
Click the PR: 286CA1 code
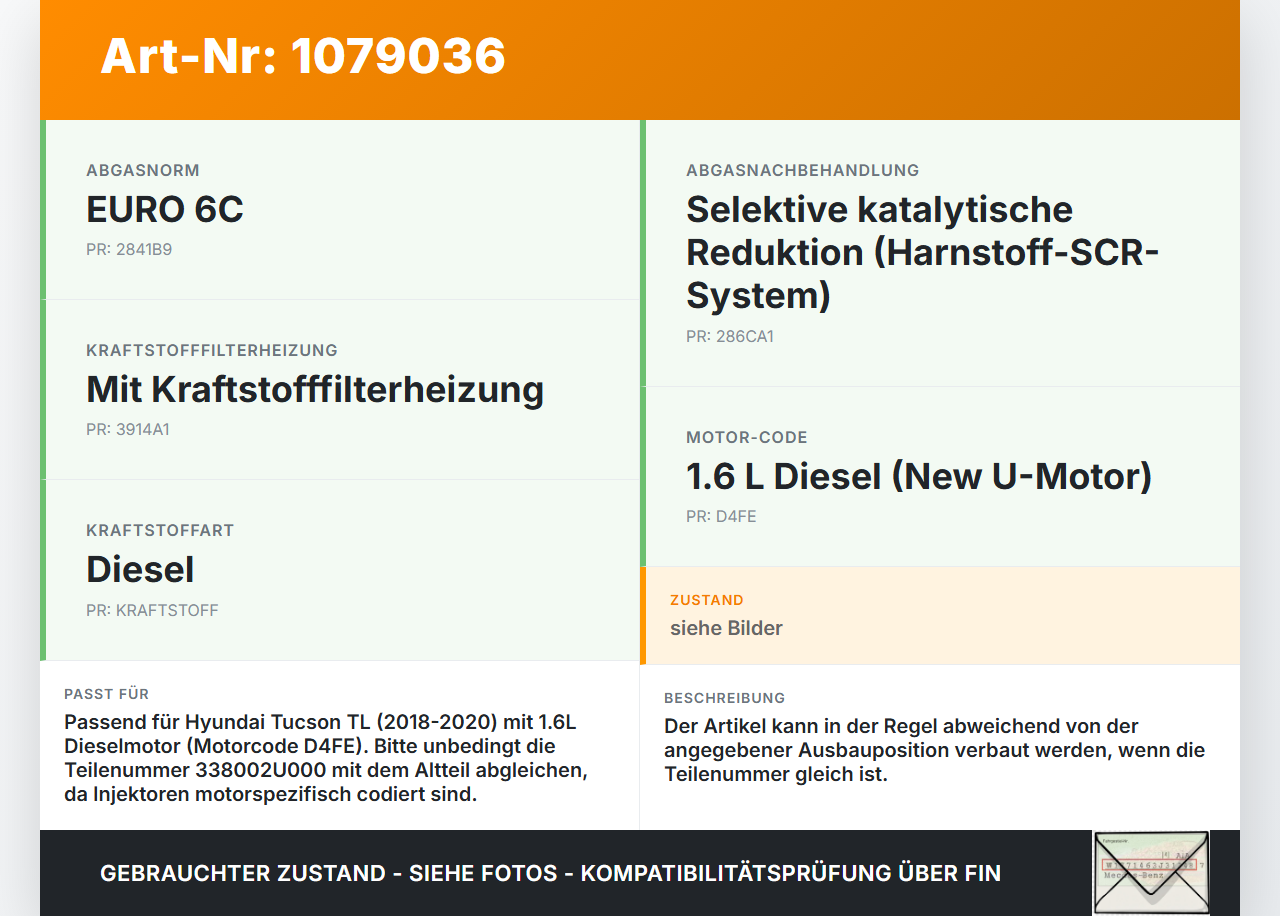pyautogui.click(x=730, y=336)
